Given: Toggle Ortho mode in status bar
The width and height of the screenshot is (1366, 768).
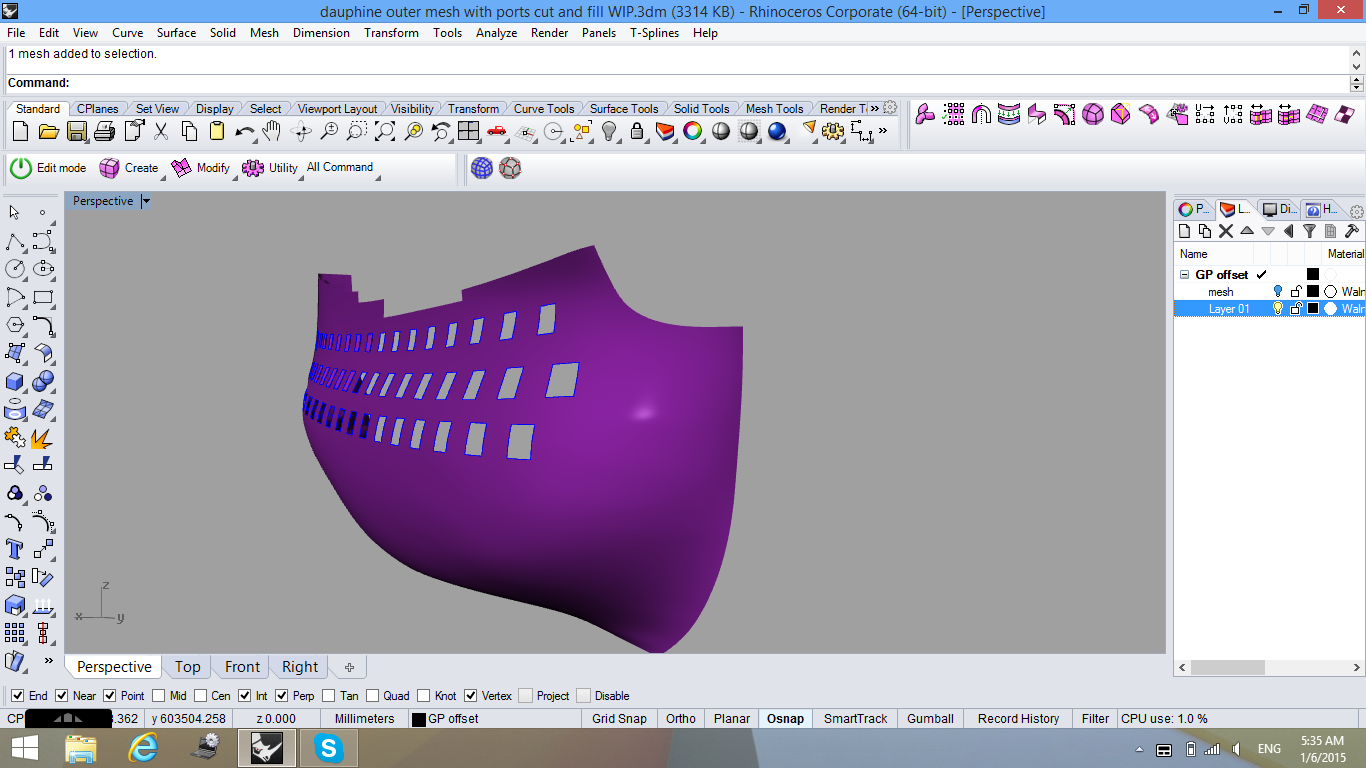Looking at the screenshot, I should tap(681, 718).
